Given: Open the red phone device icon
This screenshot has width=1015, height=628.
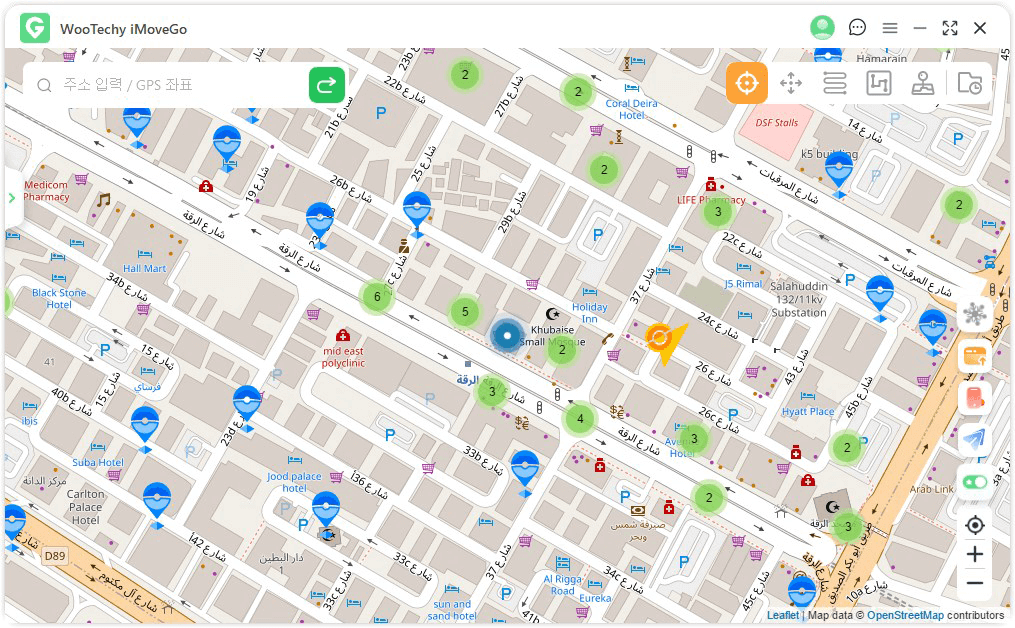Looking at the screenshot, I should (x=974, y=397).
